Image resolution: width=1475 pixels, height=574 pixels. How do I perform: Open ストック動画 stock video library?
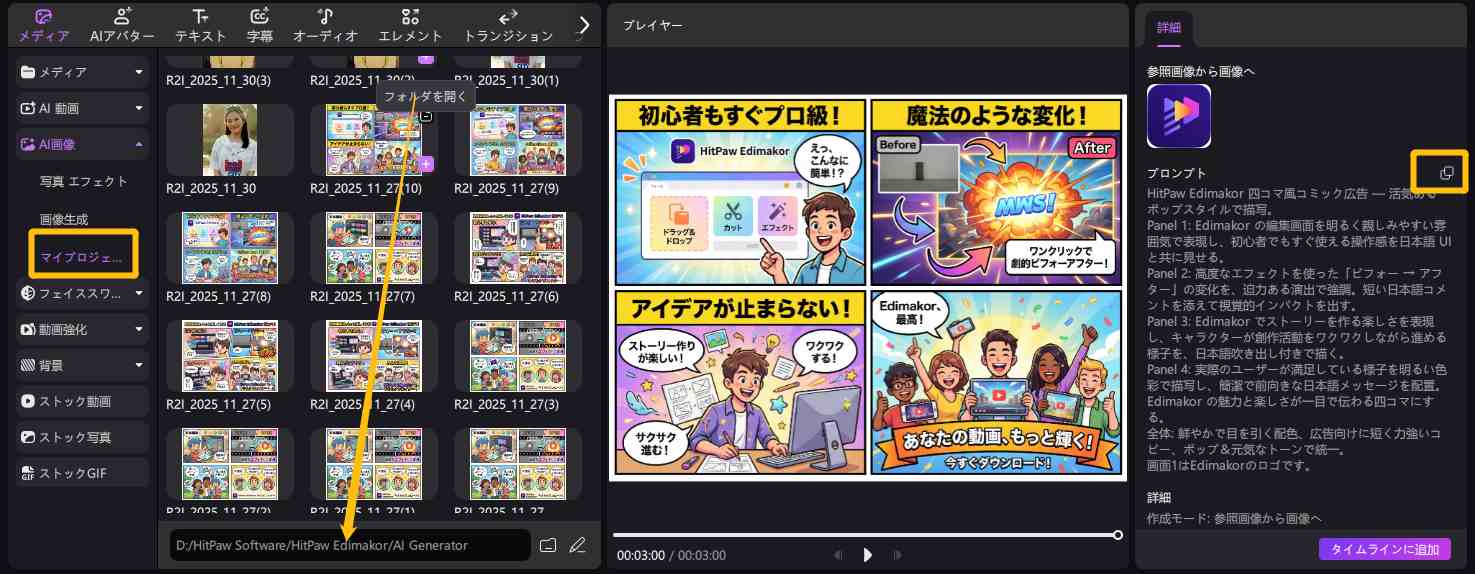click(83, 401)
